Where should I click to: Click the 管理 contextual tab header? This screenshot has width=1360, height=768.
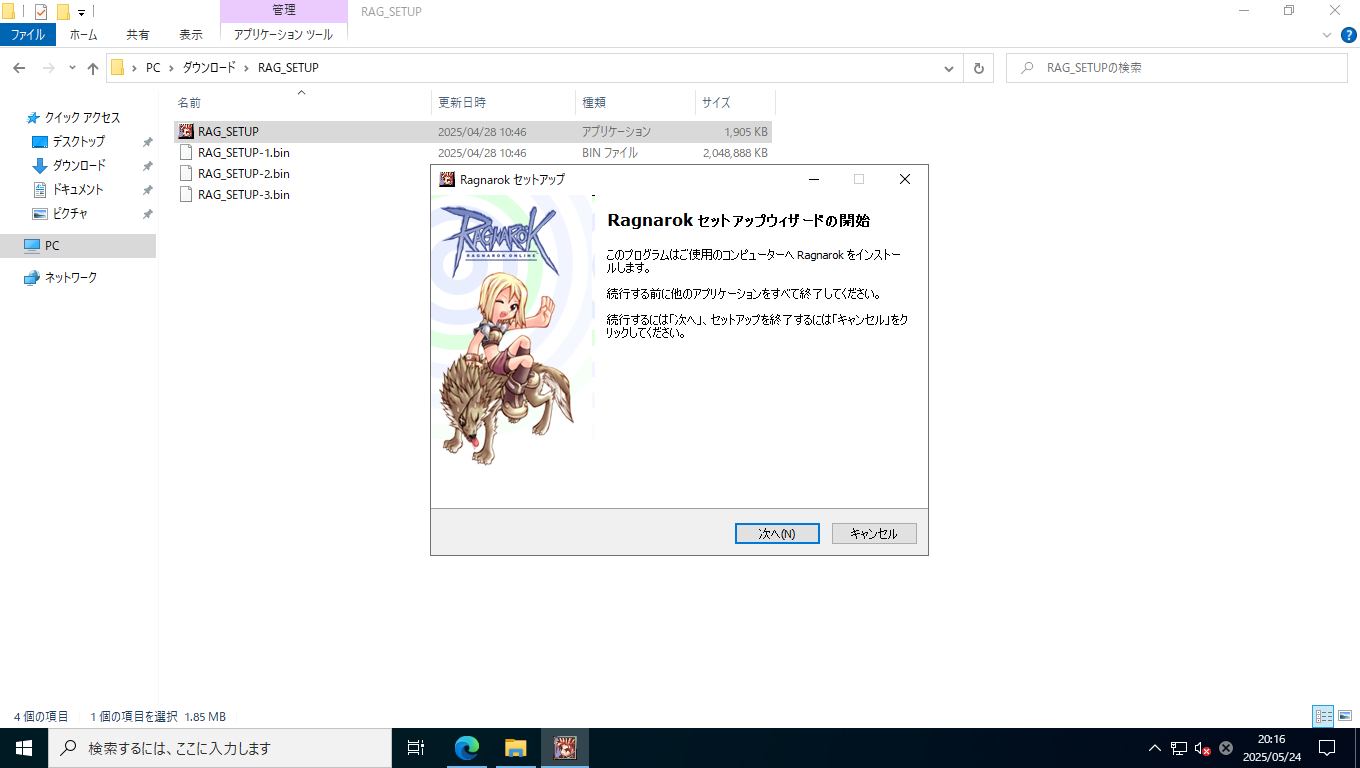coord(284,10)
